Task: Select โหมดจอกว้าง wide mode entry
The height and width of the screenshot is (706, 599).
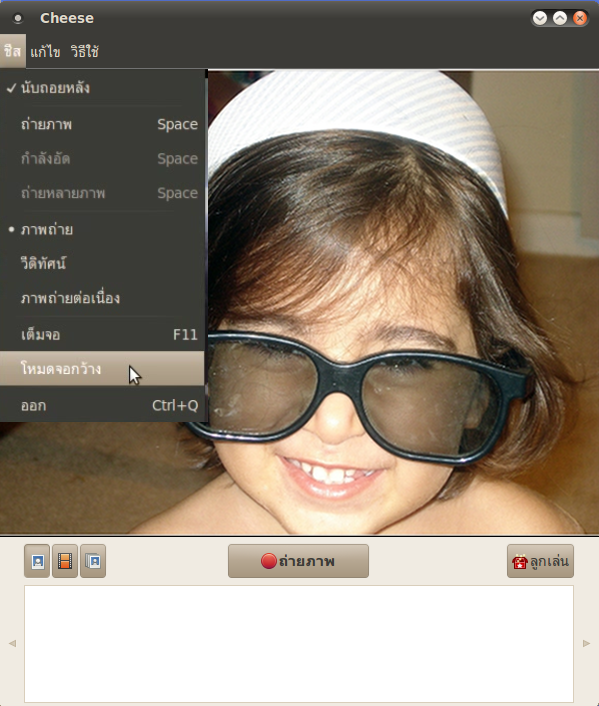Action: [x=102, y=369]
